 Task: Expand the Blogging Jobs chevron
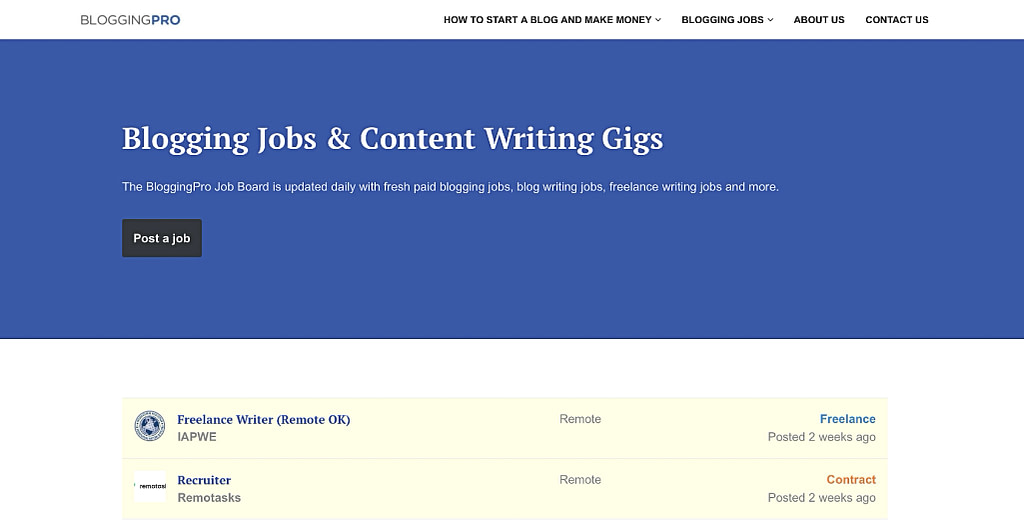(771, 20)
